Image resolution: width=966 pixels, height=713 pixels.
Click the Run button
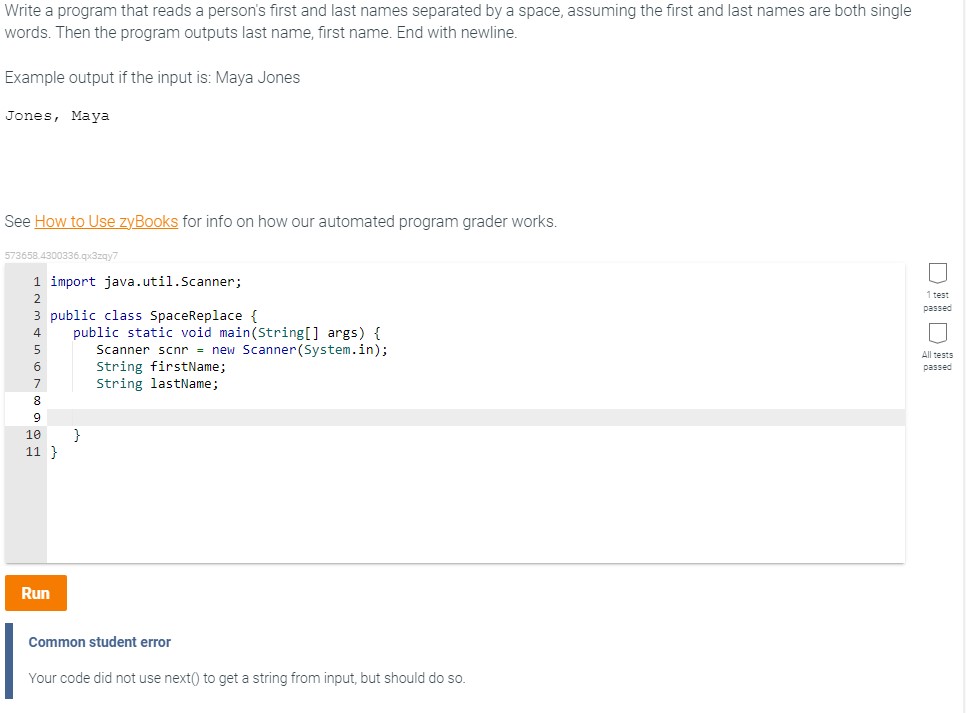35,592
